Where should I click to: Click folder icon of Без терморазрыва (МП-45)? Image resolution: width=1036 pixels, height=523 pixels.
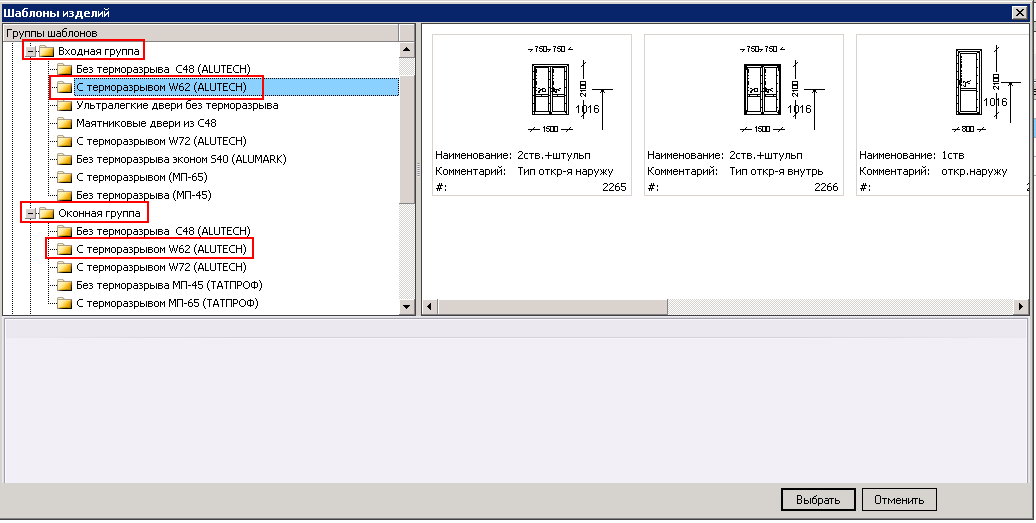[x=65, y=195]
